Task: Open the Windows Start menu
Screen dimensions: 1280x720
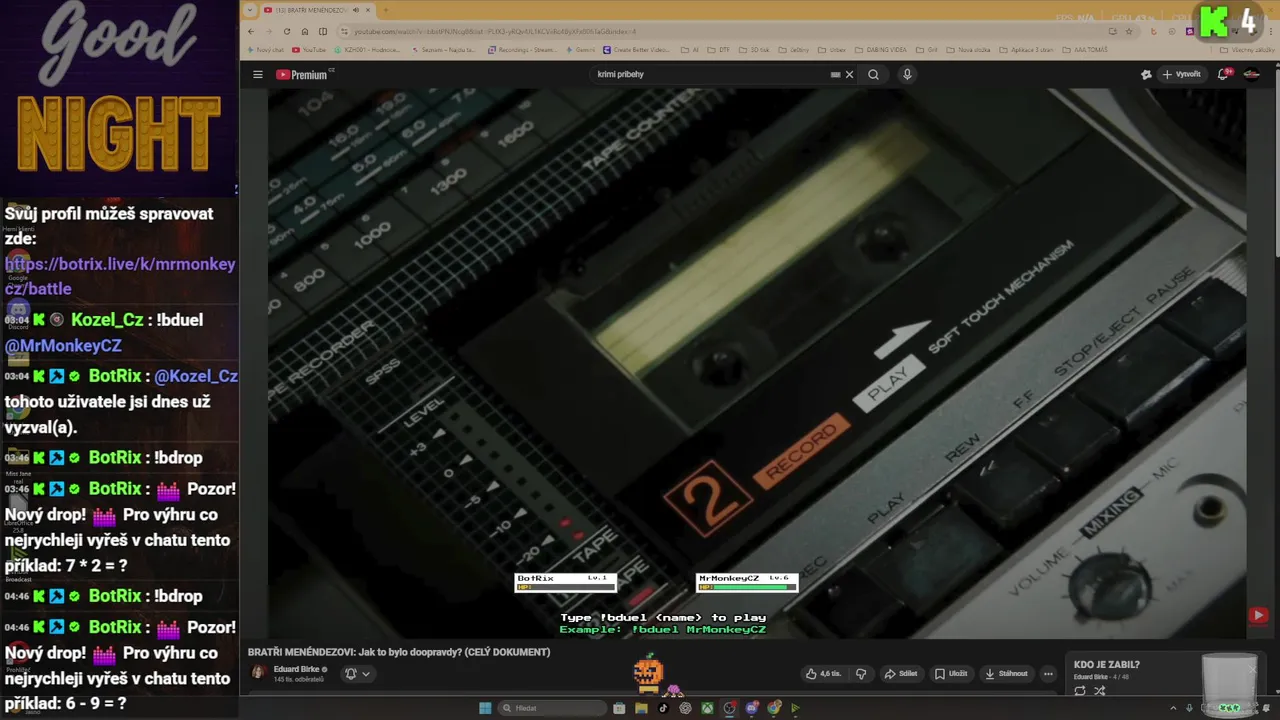Action: [x=485, y=708]
